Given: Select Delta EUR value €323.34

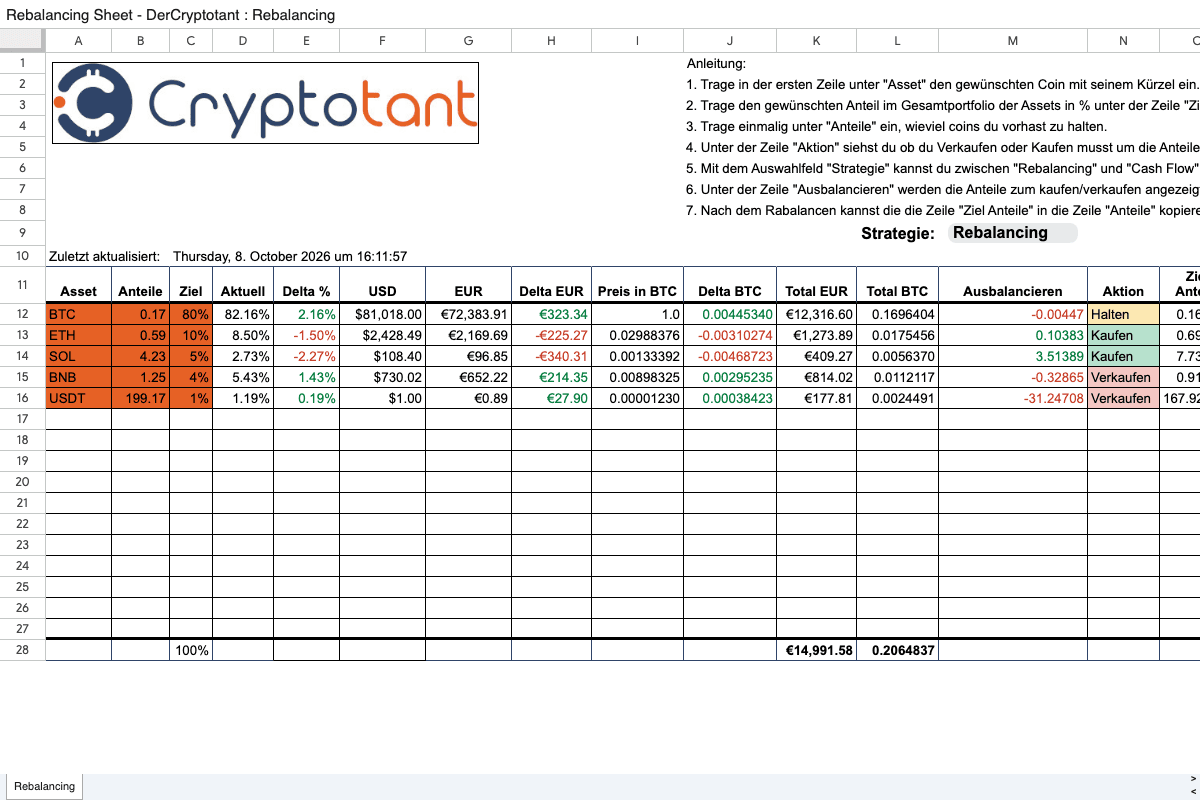Looking at the screenshot, I should [552, 314].
